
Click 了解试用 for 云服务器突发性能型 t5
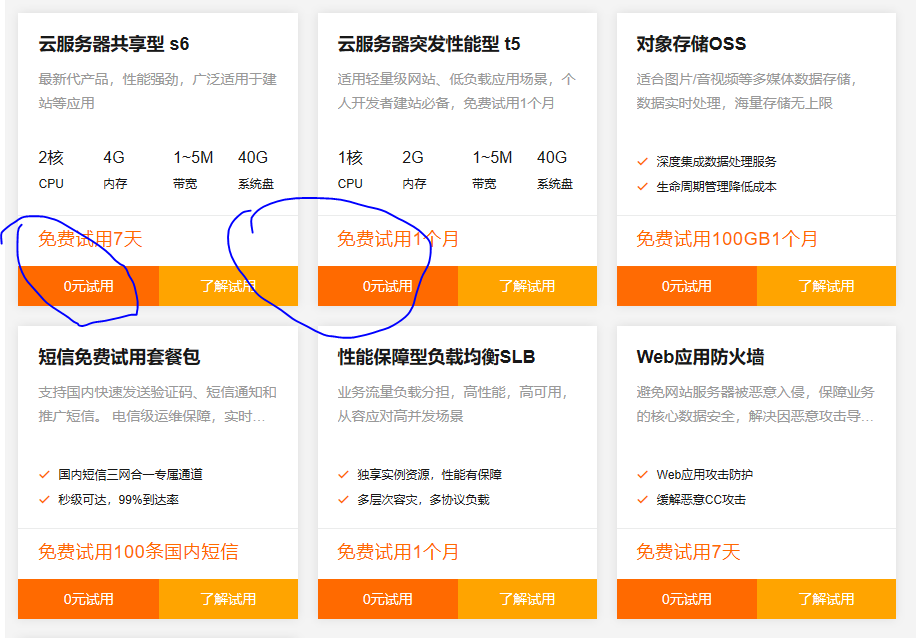coord(528,286)
